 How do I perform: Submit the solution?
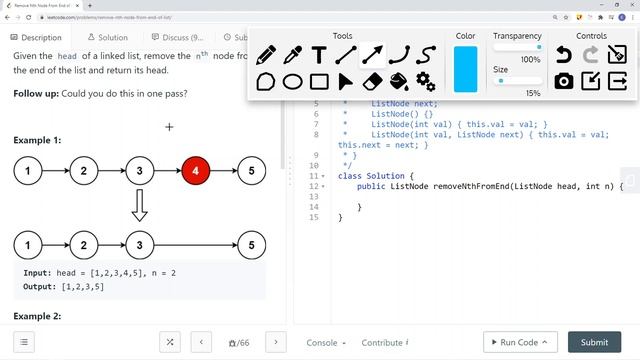click(x=595, y=342)
